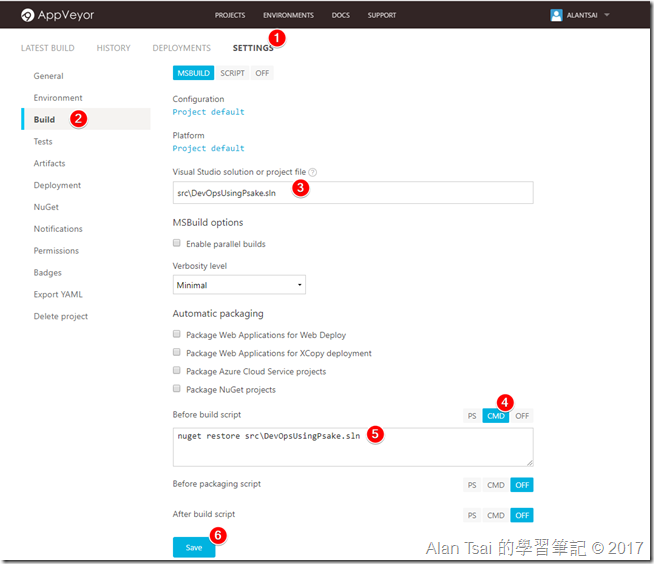This screenshot has height=564, width=654.
Task: Turn the build mode OFF
Action: (x=262, y=73)
